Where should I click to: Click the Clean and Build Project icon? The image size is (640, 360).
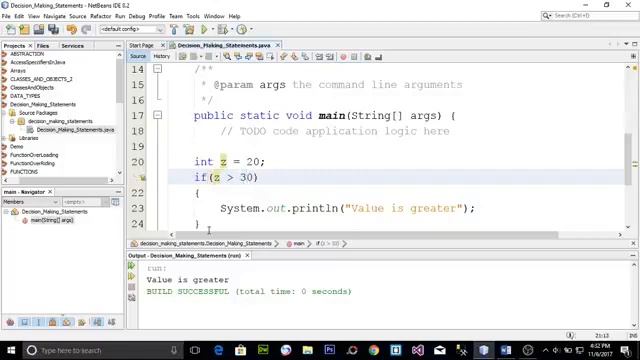189,29
